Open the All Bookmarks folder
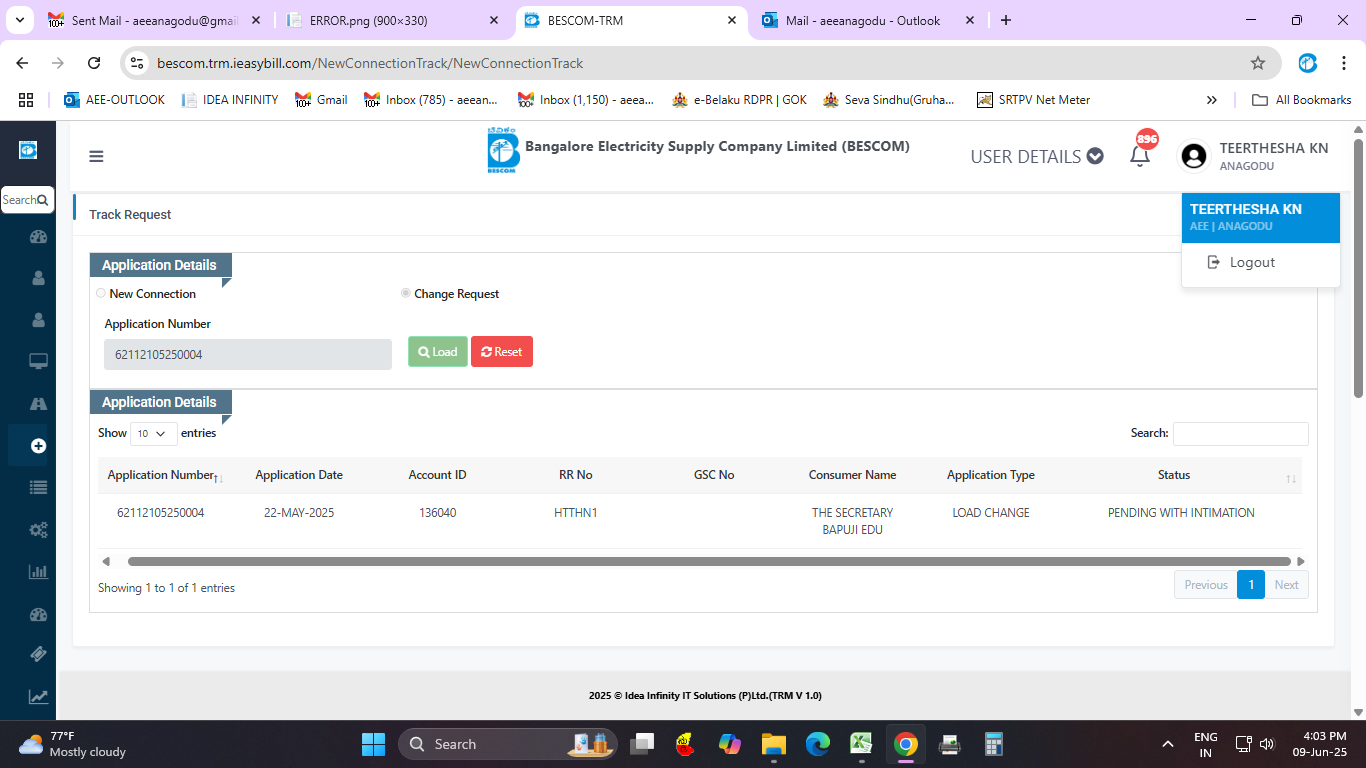 pos(1302,100)
